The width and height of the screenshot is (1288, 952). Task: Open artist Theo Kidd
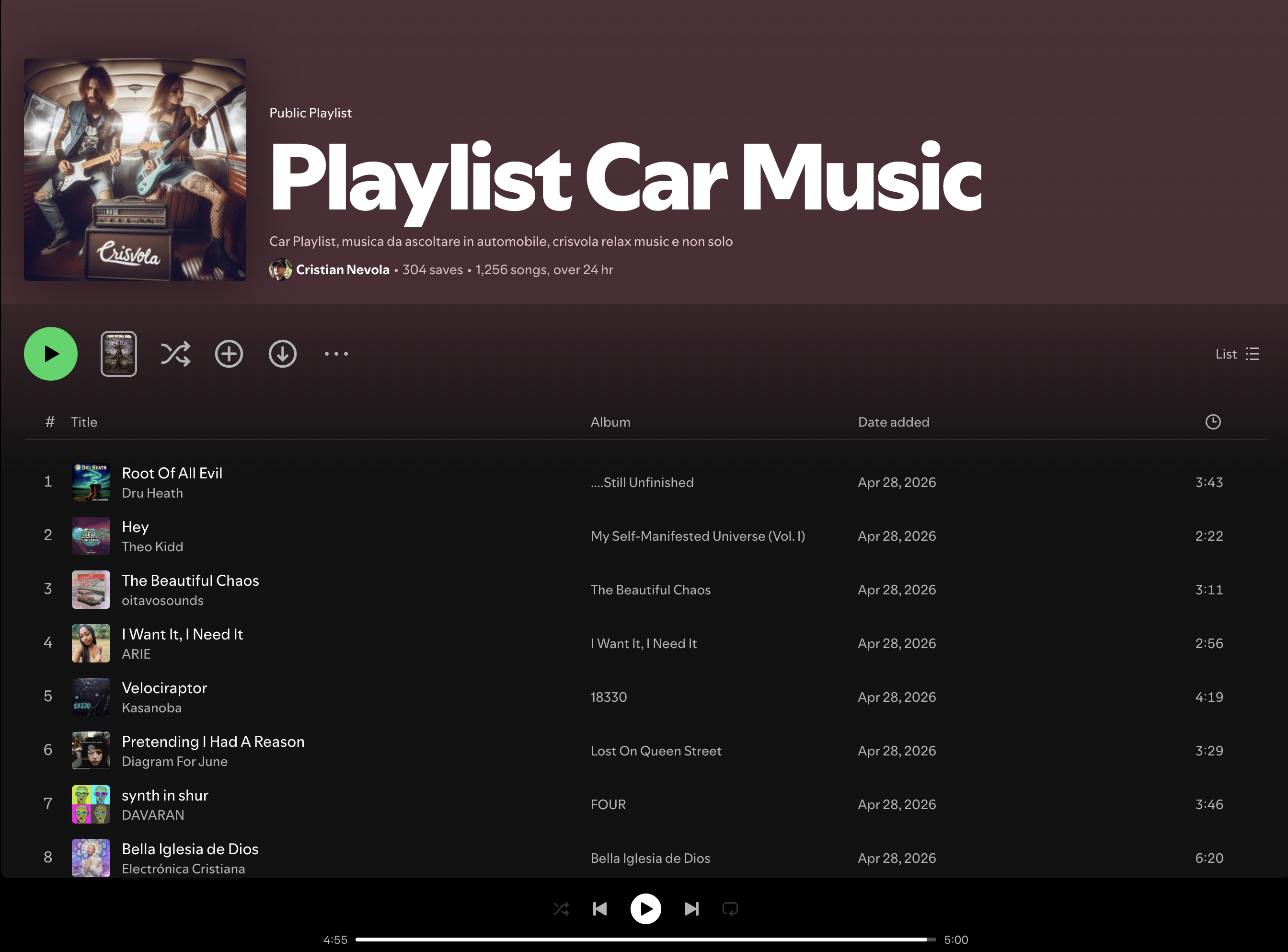[x=153, y=547]
